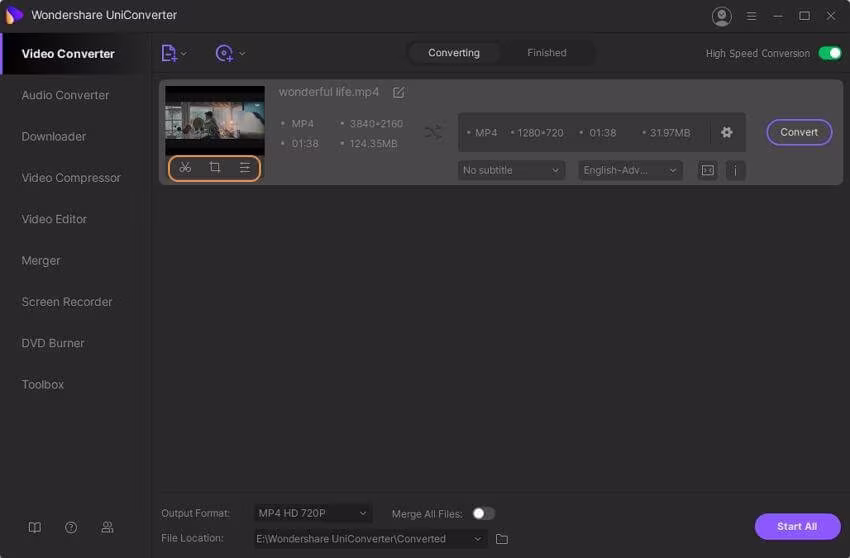Open output settings gear icon

pos(726,132)
